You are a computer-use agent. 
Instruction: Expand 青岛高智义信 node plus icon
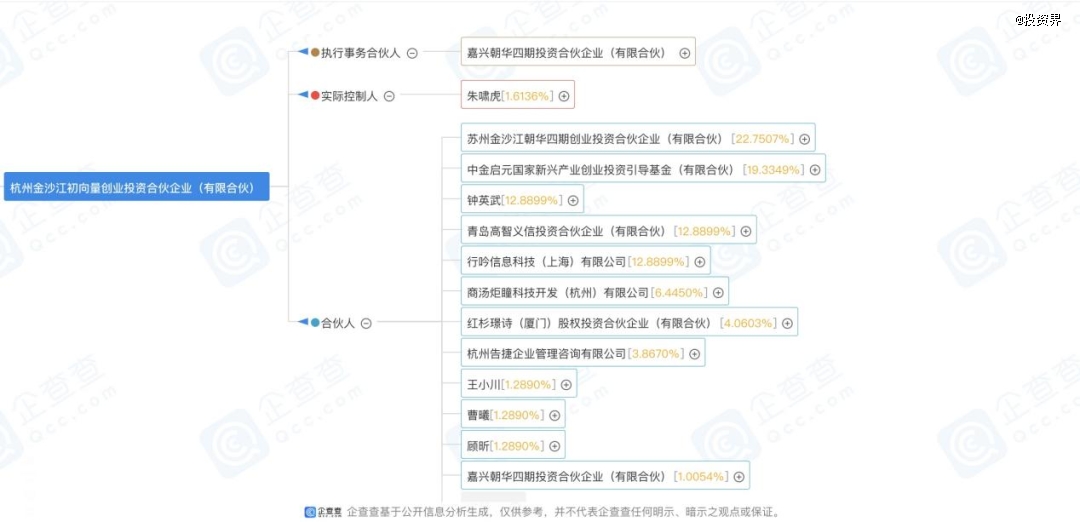tap(746, 231)
